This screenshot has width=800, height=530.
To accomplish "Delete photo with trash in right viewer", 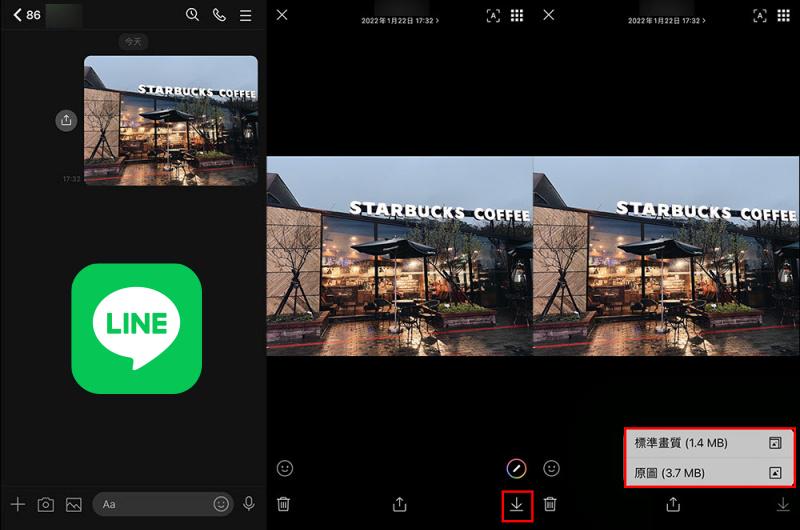I will (550, 504).
